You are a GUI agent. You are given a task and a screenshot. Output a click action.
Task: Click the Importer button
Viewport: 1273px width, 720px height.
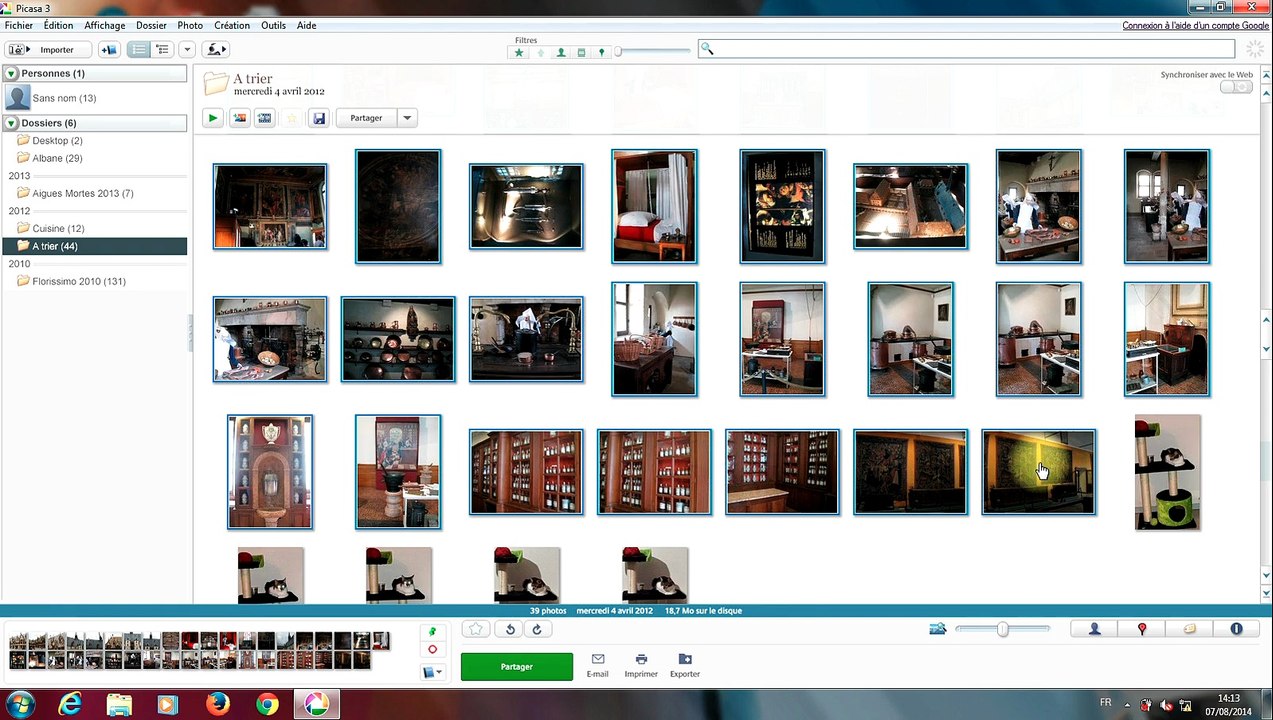click(x=48, y=49)
